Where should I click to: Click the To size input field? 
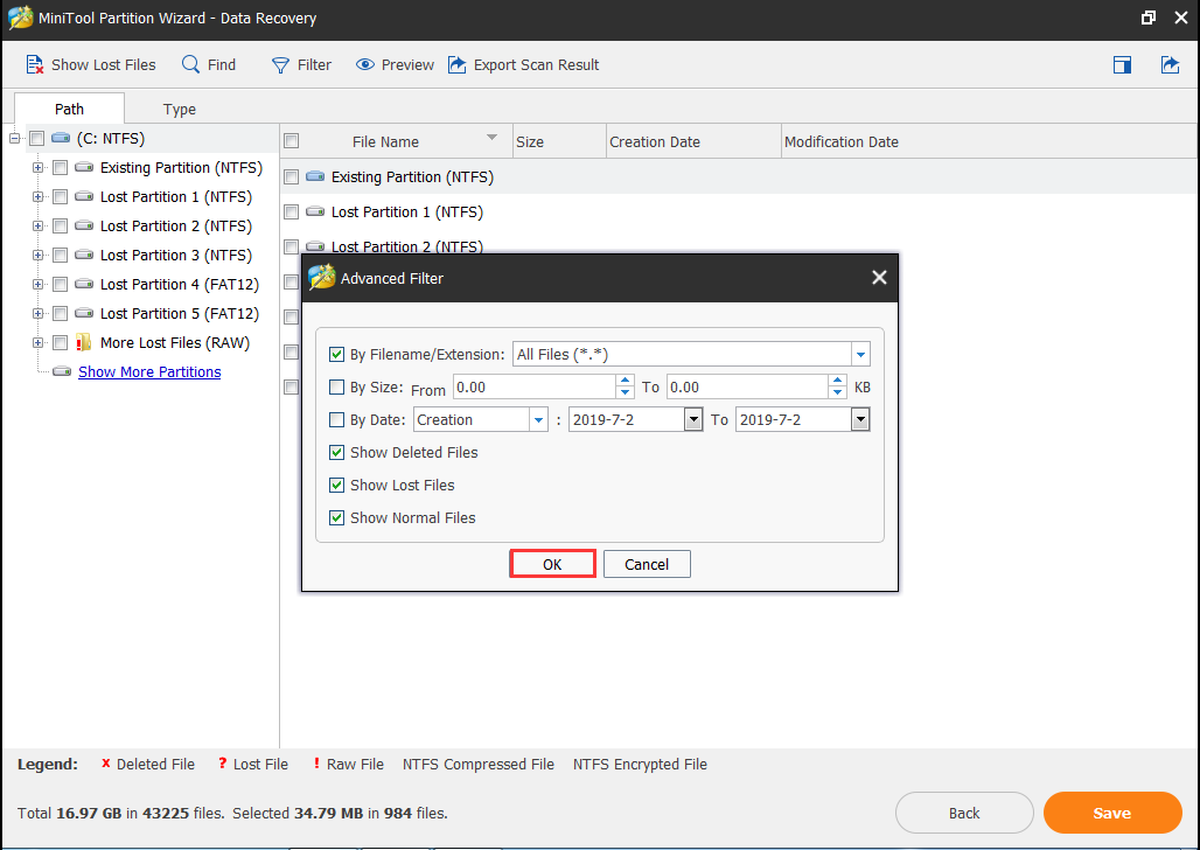748,387
